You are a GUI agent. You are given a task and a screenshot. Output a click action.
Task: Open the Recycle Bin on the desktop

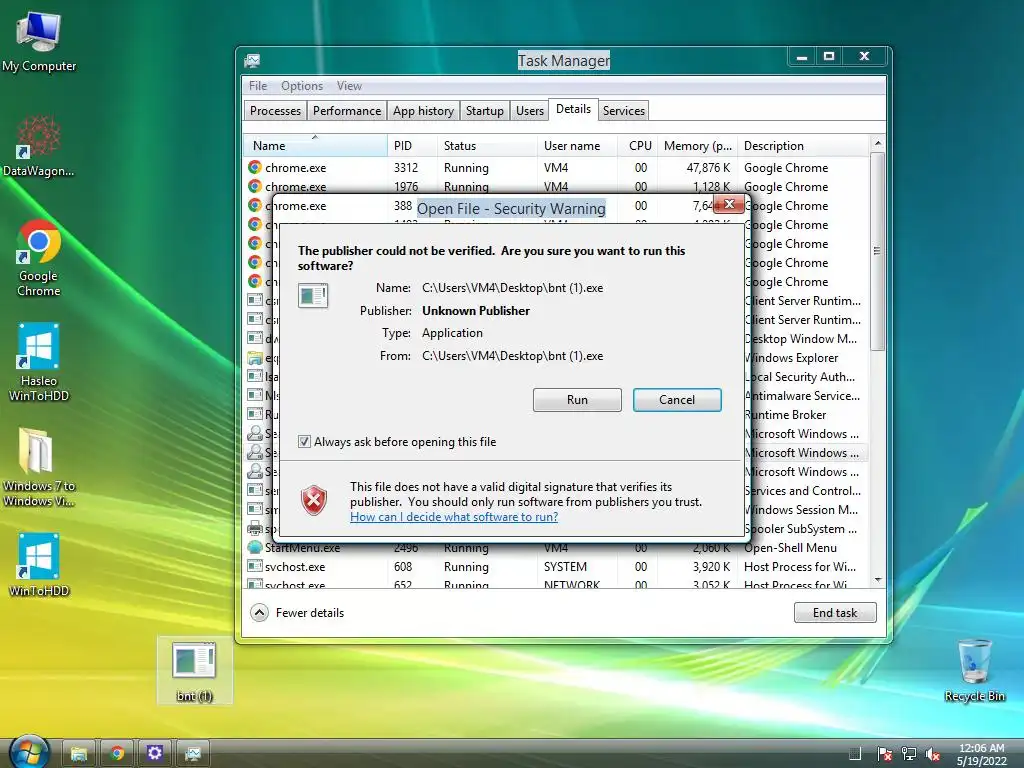click(974, 670)
